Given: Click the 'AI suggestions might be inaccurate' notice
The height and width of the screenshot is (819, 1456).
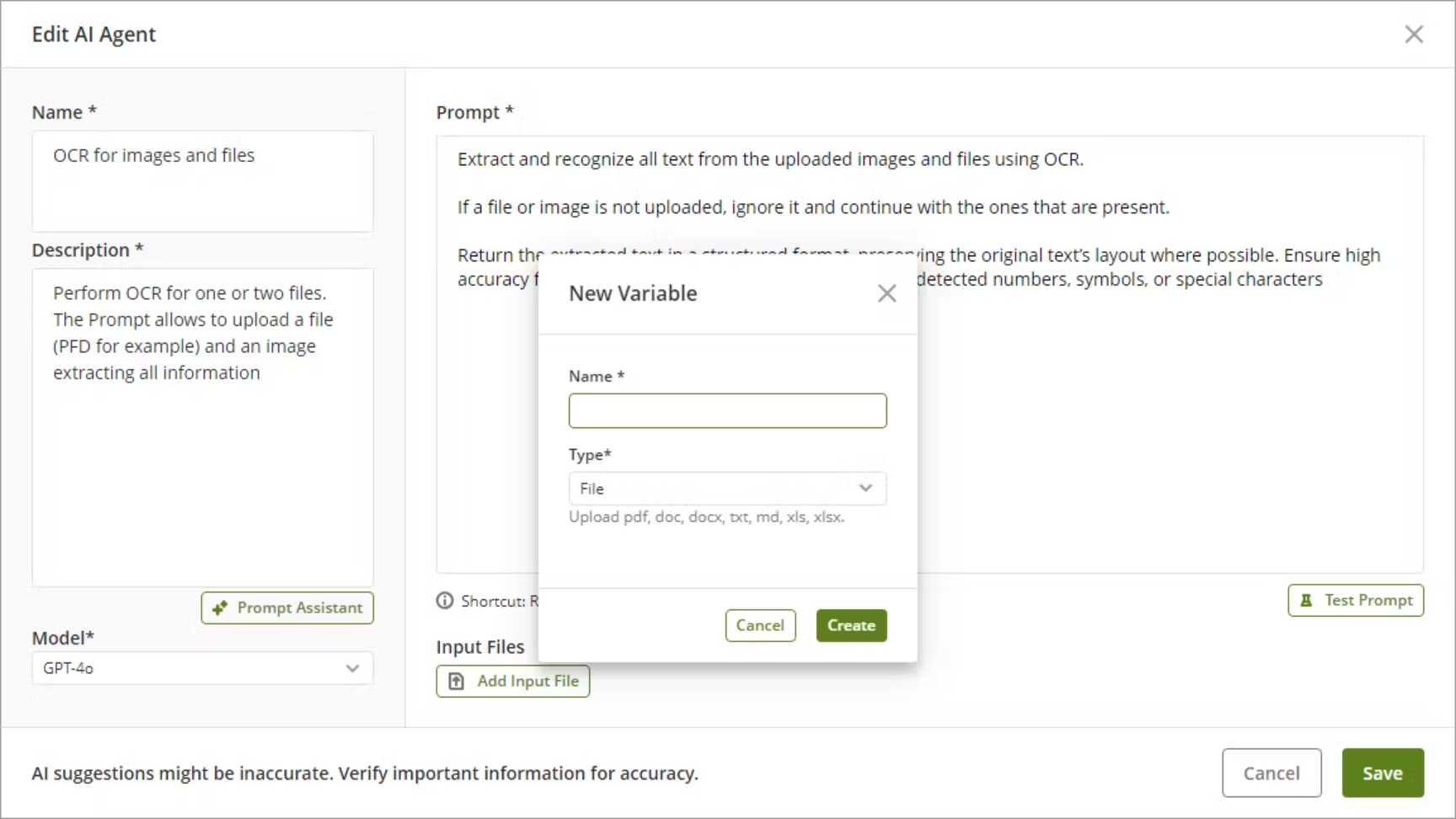Looking at the screenshot, I should pyautogui.click(x=365, y=773).
